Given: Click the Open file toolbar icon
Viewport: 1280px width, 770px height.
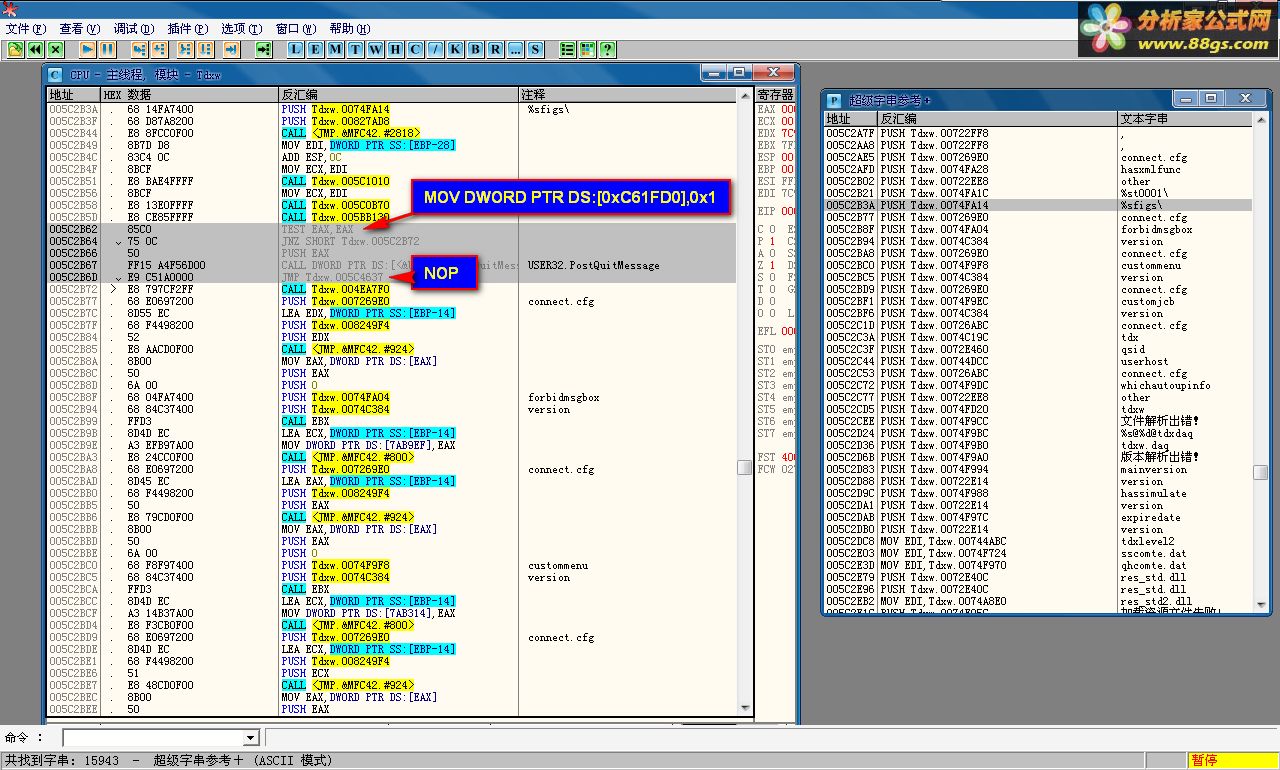Looking at the screenshot, I should click(15, 49).
